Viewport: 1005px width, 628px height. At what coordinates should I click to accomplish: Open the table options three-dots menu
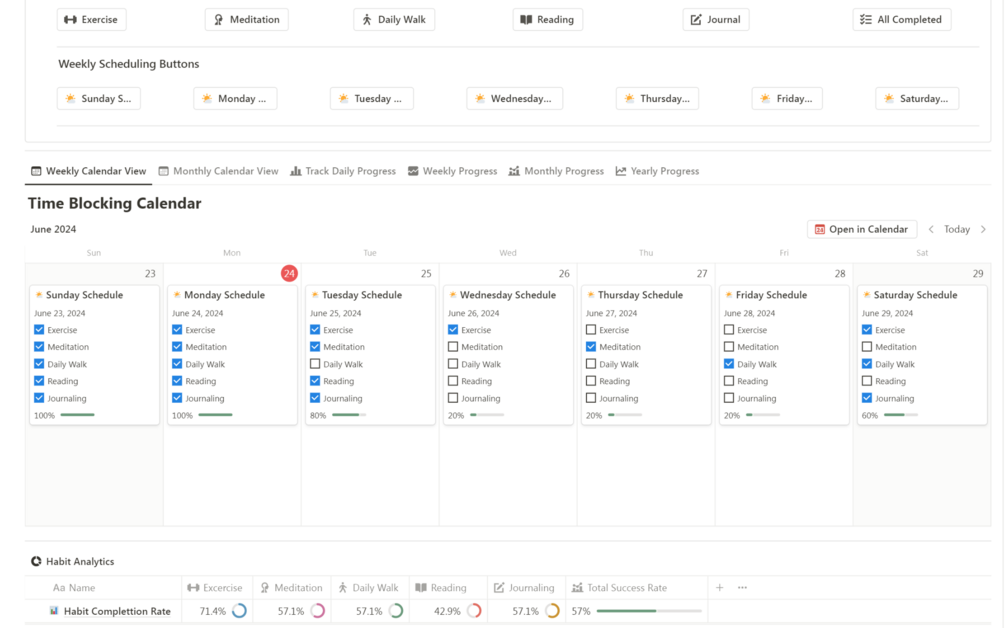pos(742,588)
